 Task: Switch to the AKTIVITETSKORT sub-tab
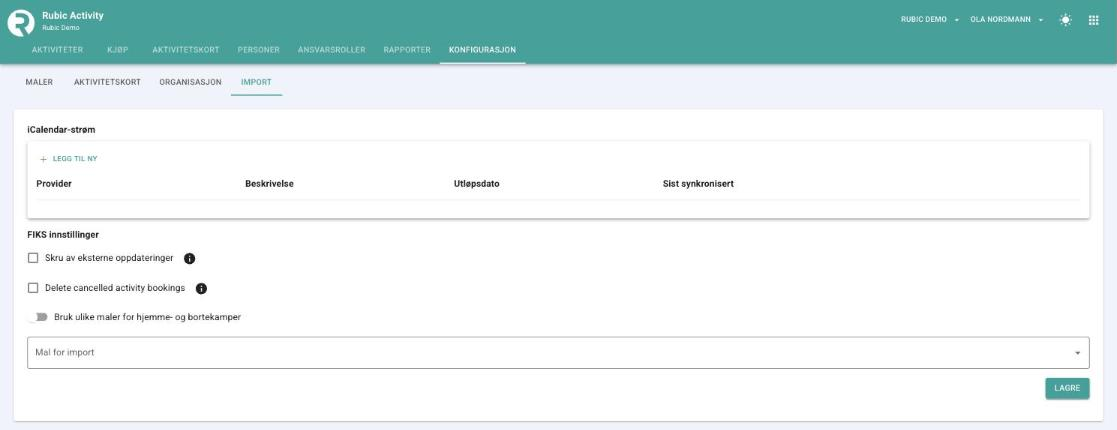click(108, 82)
